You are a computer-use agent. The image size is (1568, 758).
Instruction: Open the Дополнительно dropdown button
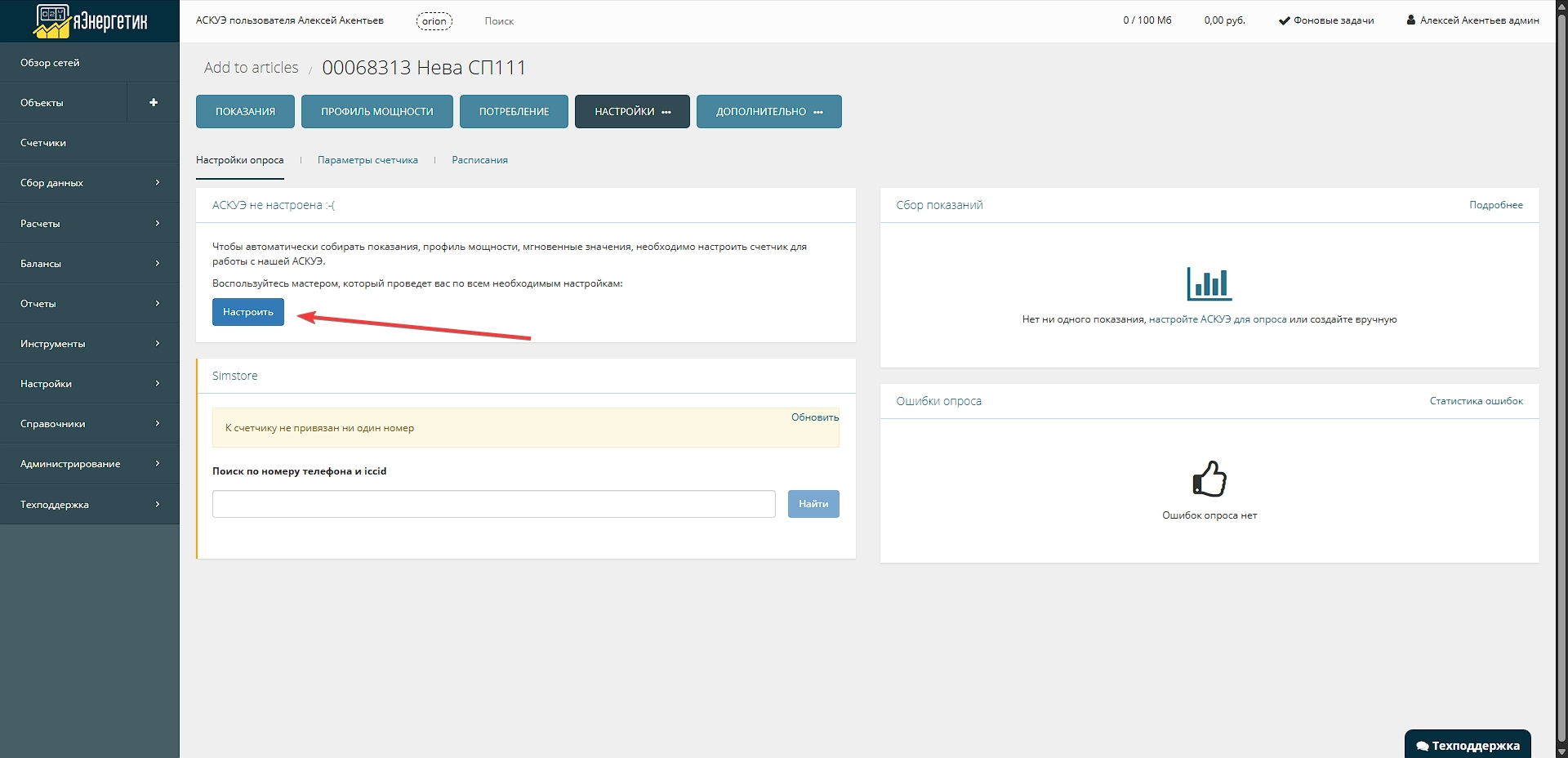(x=768, y=112)
